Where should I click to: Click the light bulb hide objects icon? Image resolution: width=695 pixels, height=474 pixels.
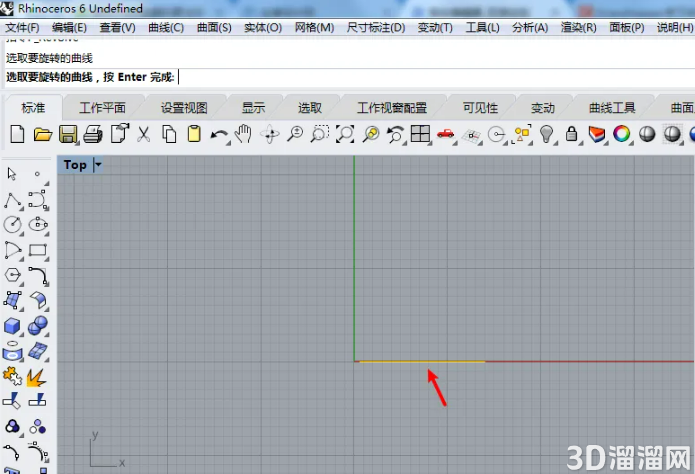pyautogui.click(x=547, y=134)
